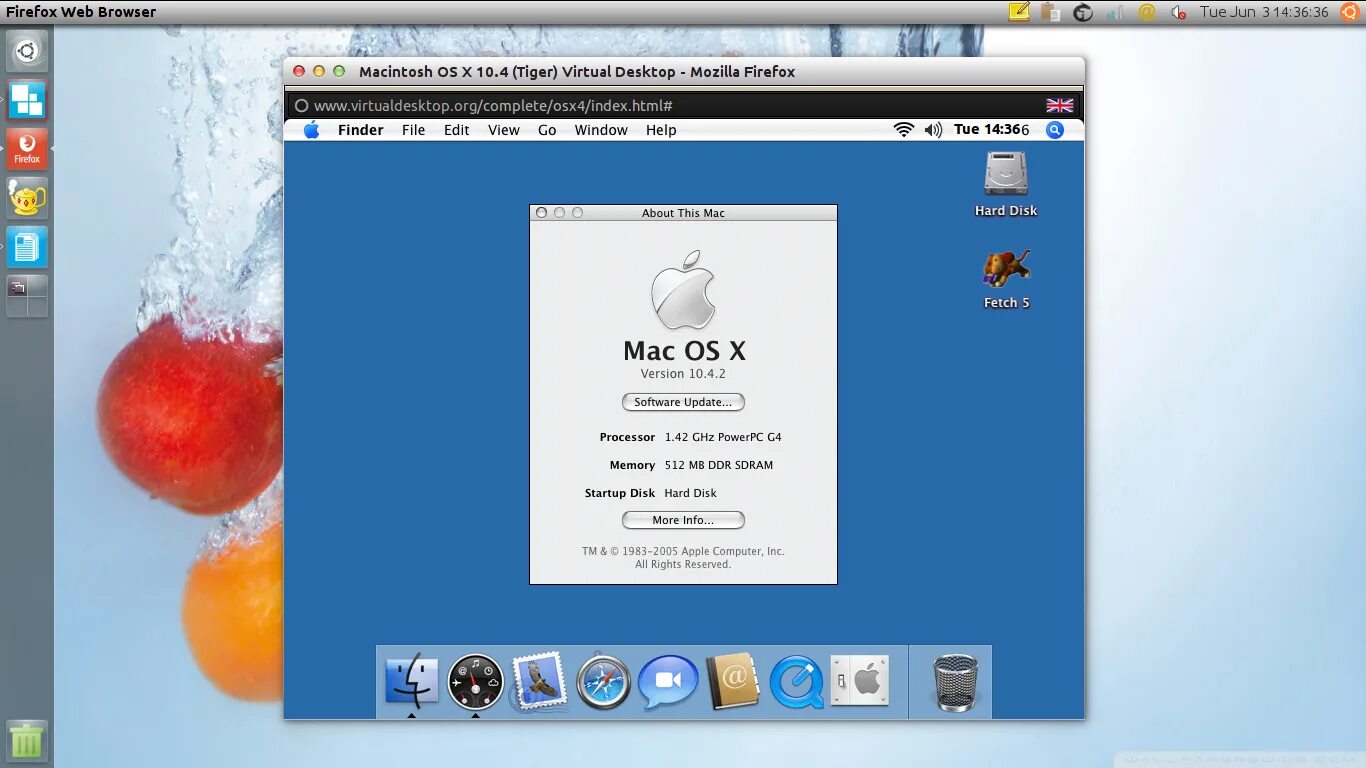Open the Window menu
1366x768 pixels.
[601, 130]
